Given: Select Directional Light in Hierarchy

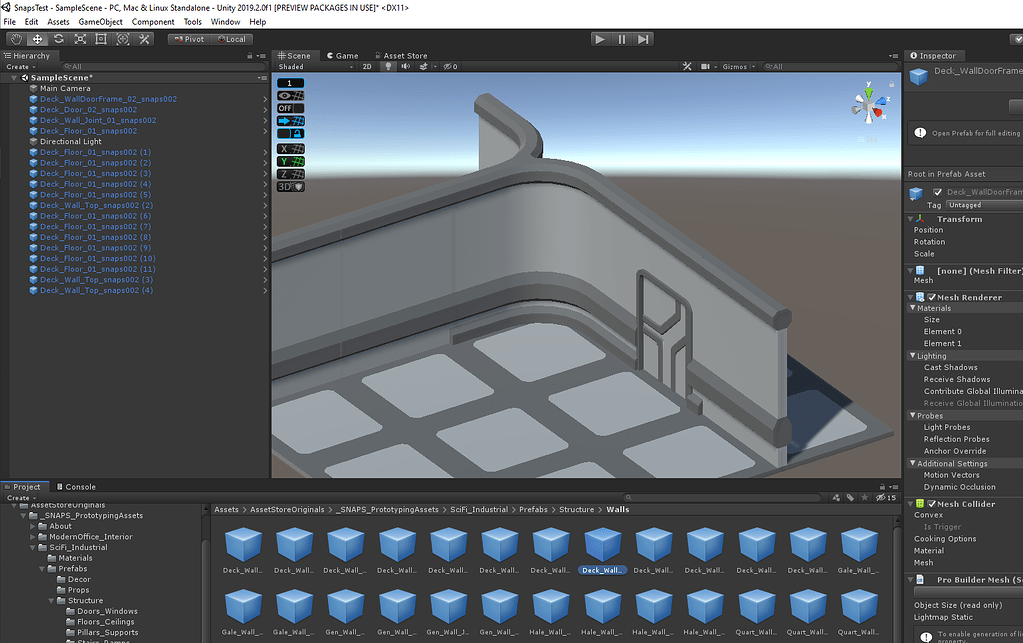Looking at the screenshot, I should pos(70,142).
